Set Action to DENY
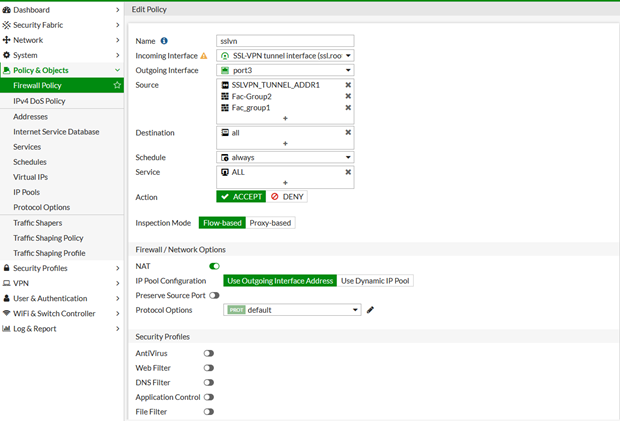This screenshot has height=421, width=620. coord(287,197)
